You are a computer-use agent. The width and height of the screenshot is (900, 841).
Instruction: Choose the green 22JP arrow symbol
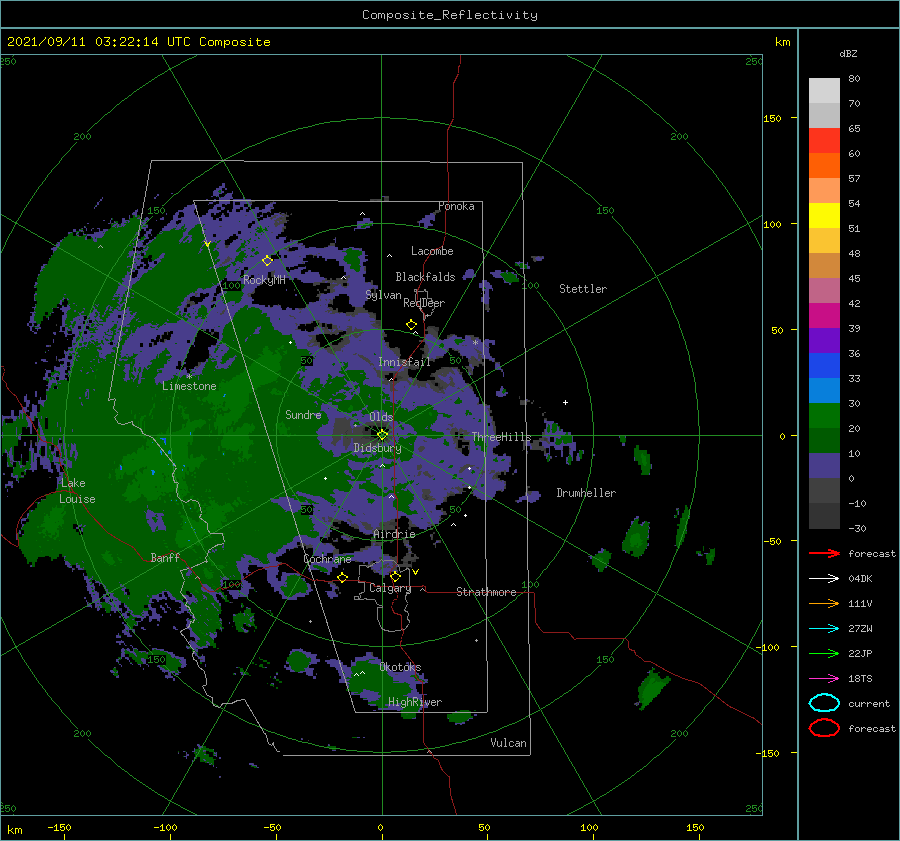pyautogui.click(x=824, y=653)
